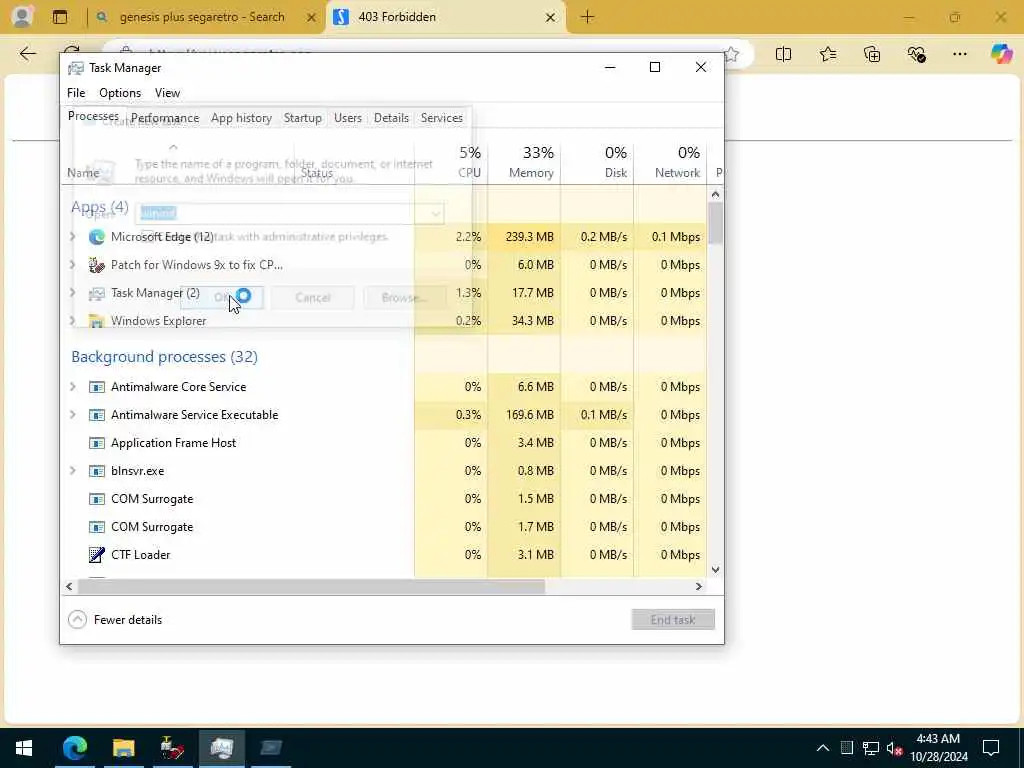This screenshot has height=768, width=1024.
Task: Show hidden tray icons chevron
Action: (x=823, y=748)
